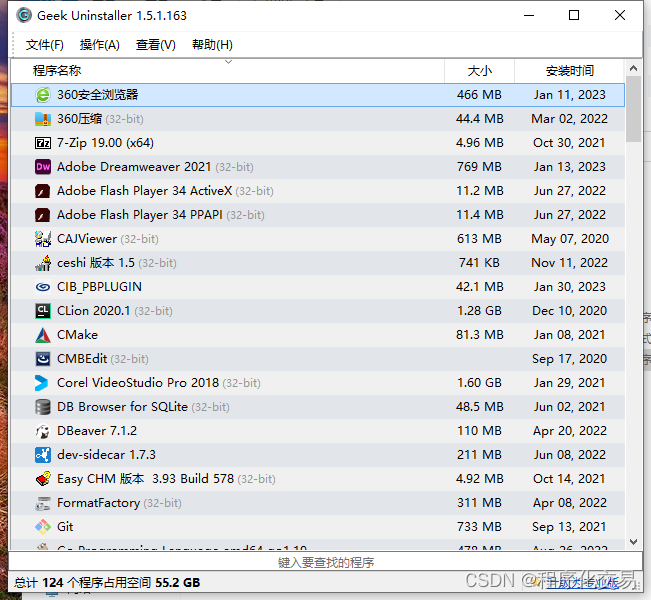Click the 741 KB size value
This screenshot has width=651, height=600.
pos(479,263)
